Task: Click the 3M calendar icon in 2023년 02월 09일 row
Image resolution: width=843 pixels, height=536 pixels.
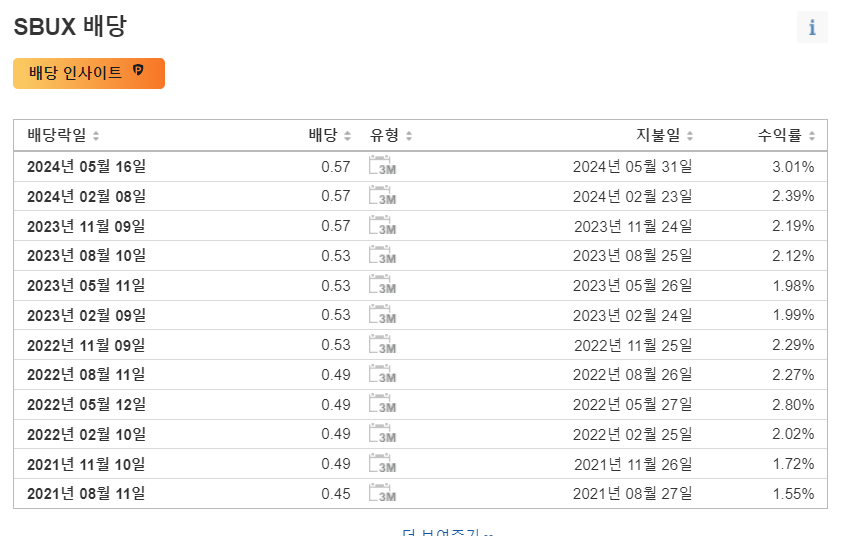Action: [382, 315]
